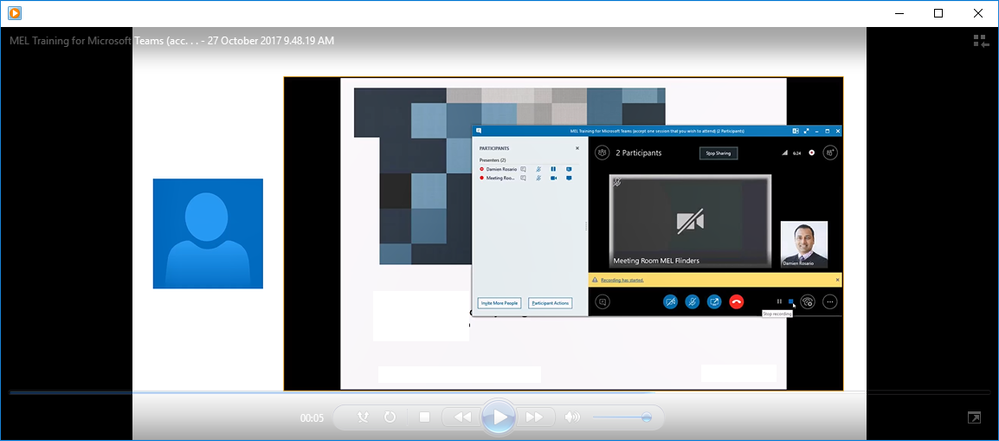Open the 'Recording has started' link
This screenshot has width=999, height=441.
point(622,280)
